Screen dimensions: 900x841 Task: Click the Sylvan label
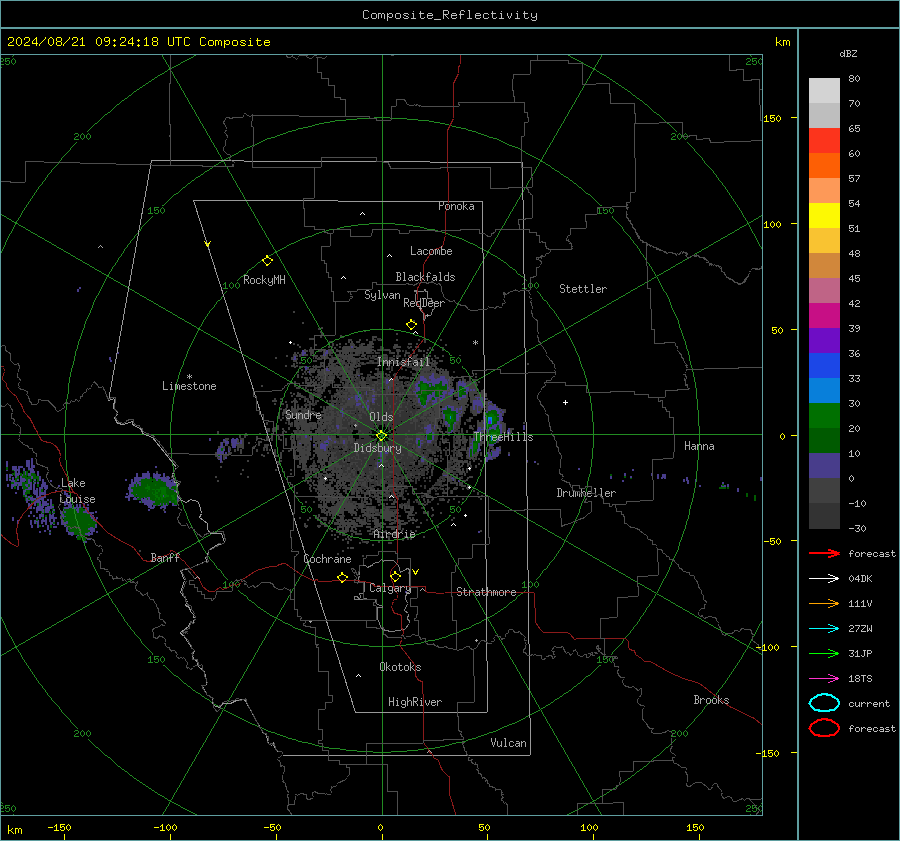click(382, 295)
